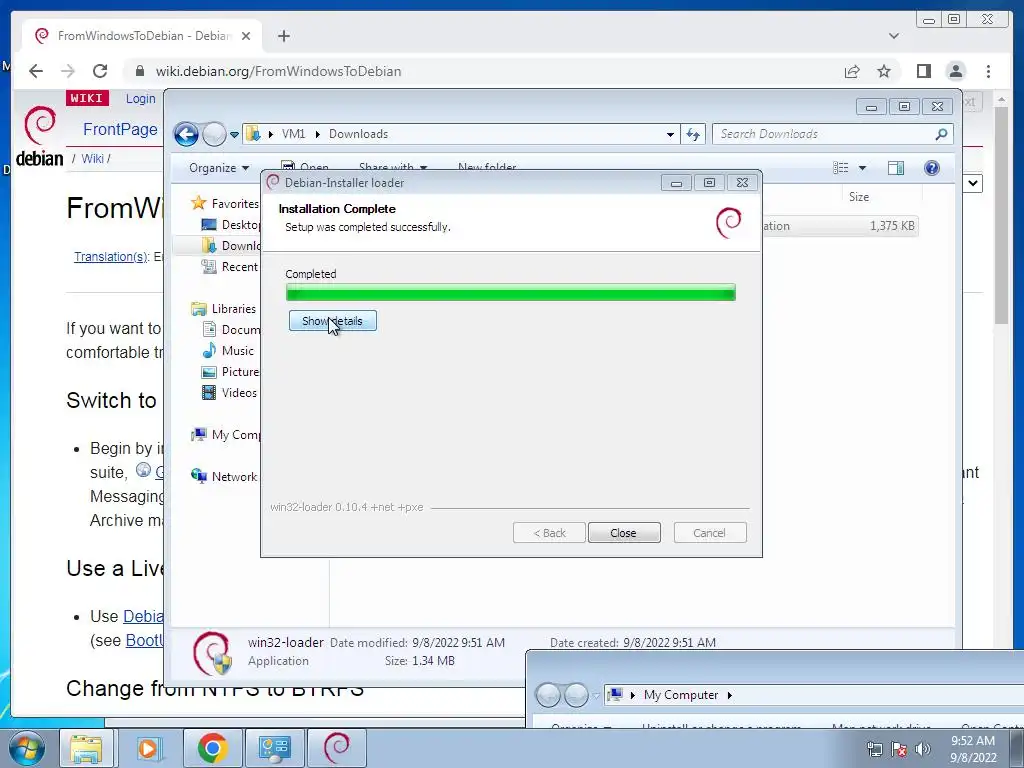Open the view options dropdown arrow
This screenshot has width=1024, height=768.
pyautogui.click(x=862, y=168)
